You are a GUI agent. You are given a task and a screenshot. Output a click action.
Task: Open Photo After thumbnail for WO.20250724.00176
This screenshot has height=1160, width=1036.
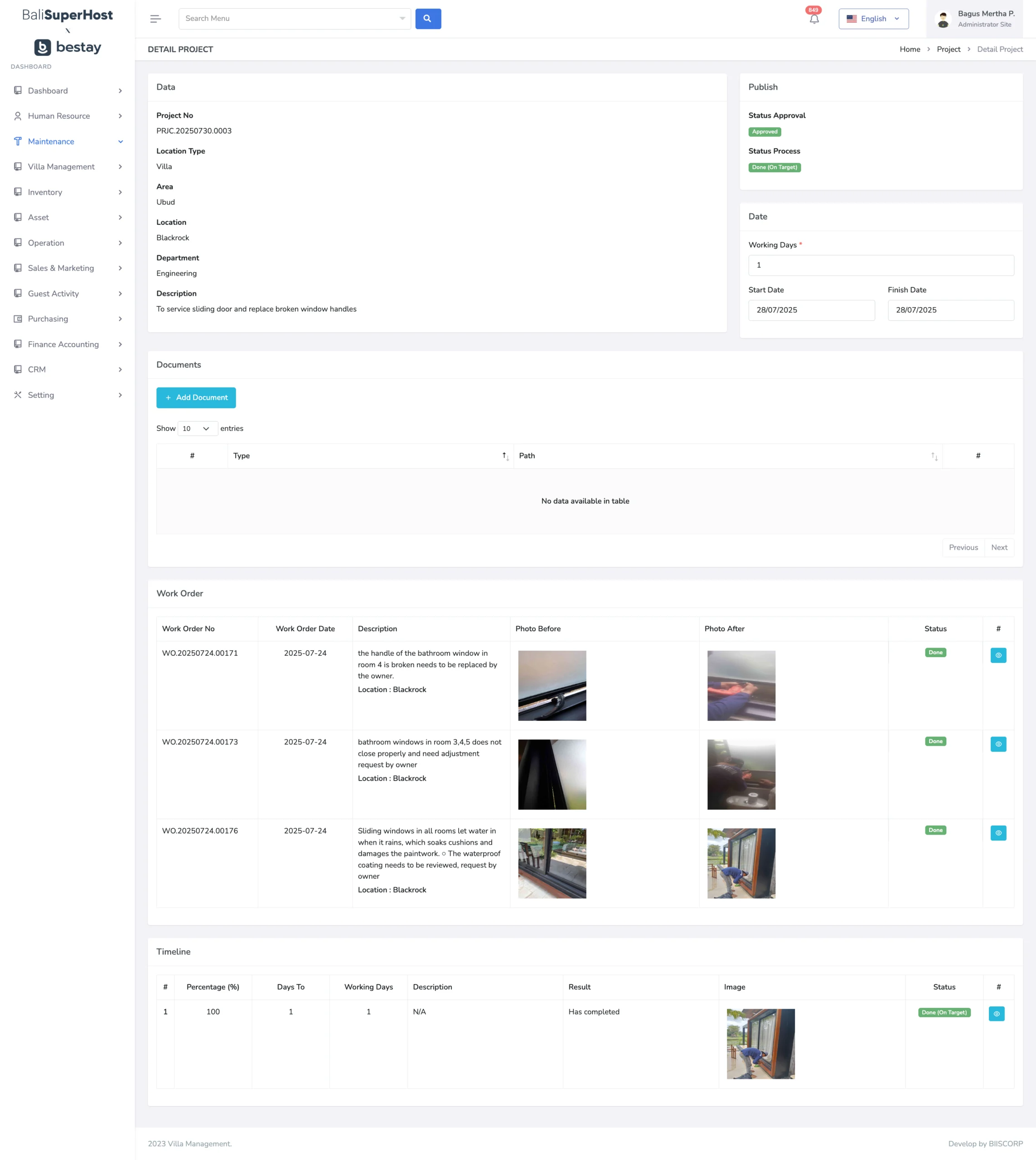pos(741,863)
